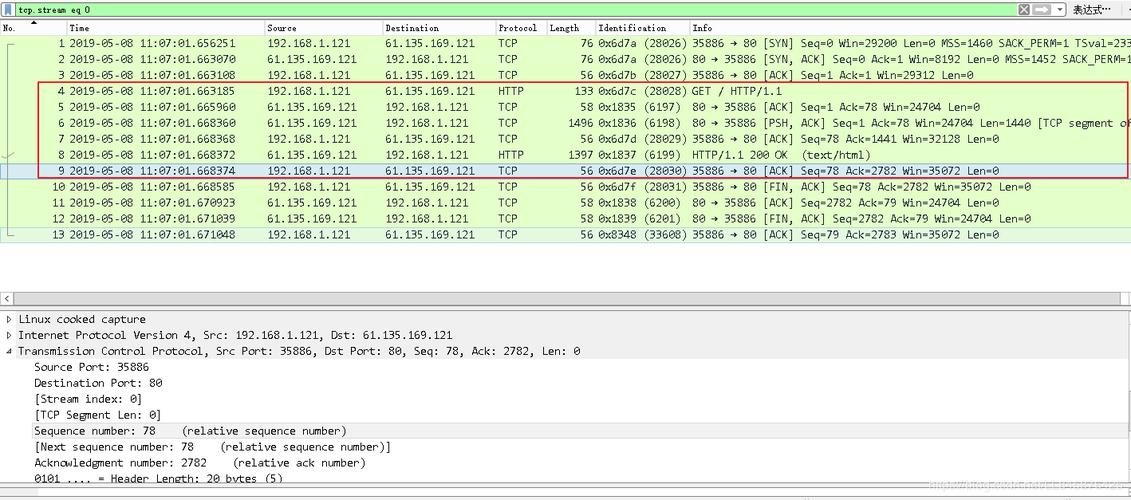Sort by the Info column header
Image resolution: width=1131 pixels, height=500 pixels.
[x=910, y=27]
